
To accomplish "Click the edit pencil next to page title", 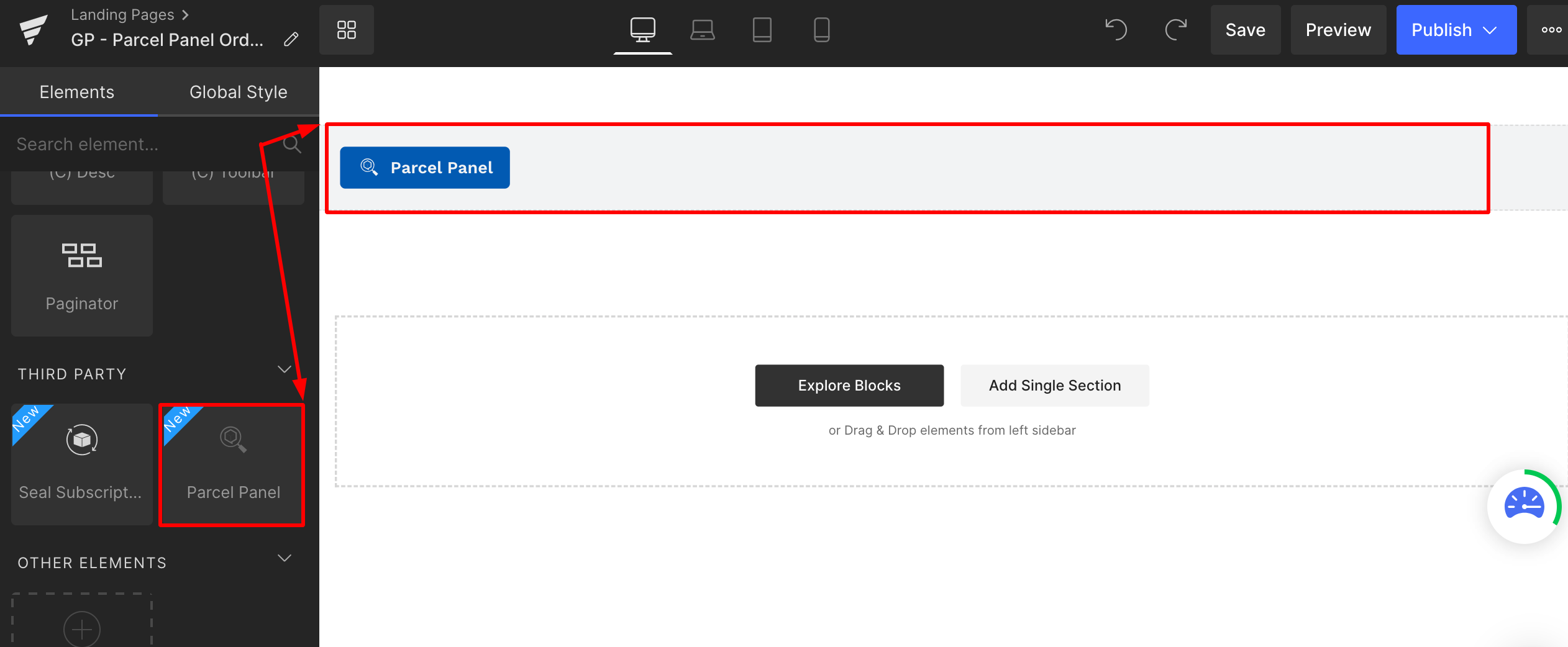I will coord(291,39).
